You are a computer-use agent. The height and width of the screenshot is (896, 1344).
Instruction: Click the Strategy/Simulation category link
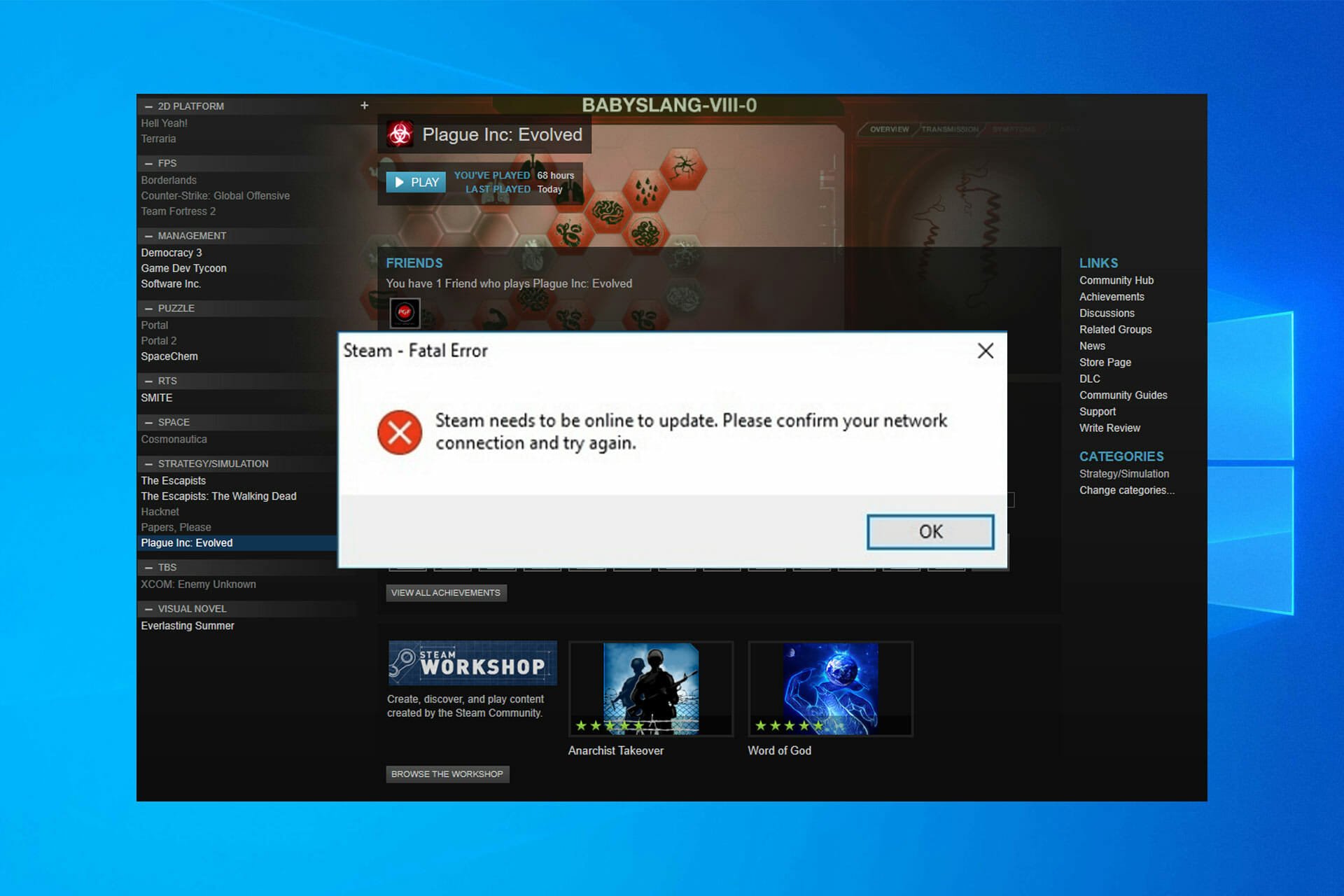click(x=1124, y=474)
